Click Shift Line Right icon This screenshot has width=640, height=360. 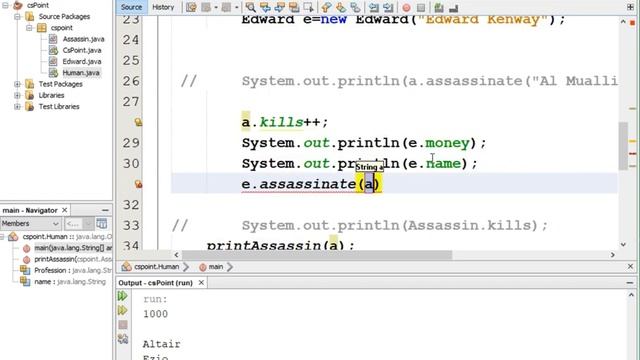[388, 7]
